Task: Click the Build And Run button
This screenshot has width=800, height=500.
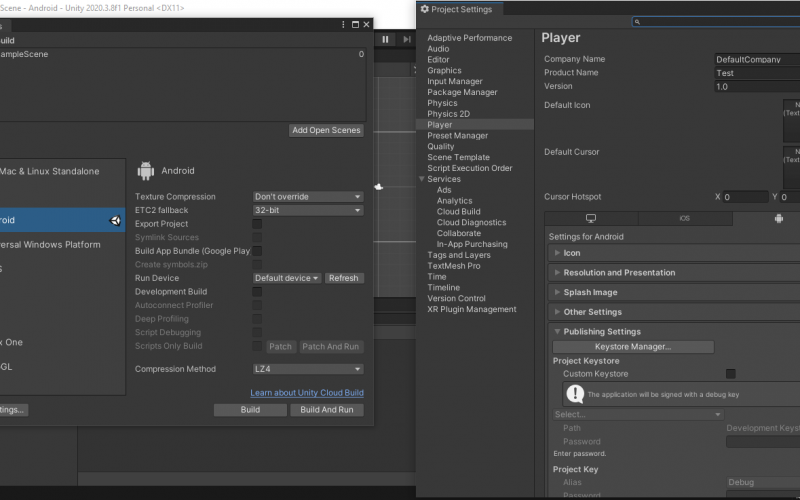Action: click(x=327, y=410)
